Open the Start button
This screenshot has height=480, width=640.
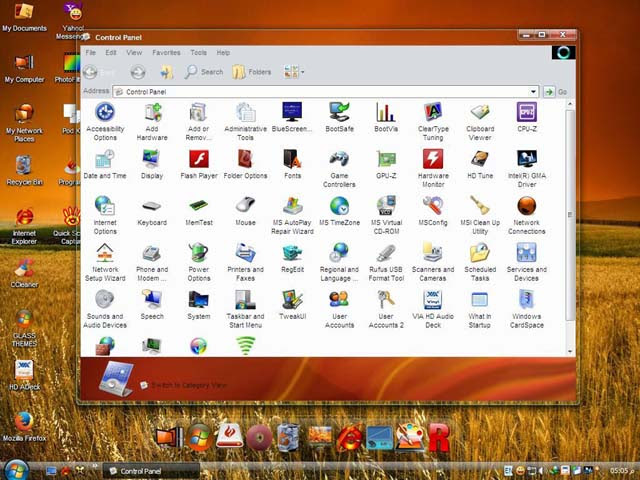(16, 470)
